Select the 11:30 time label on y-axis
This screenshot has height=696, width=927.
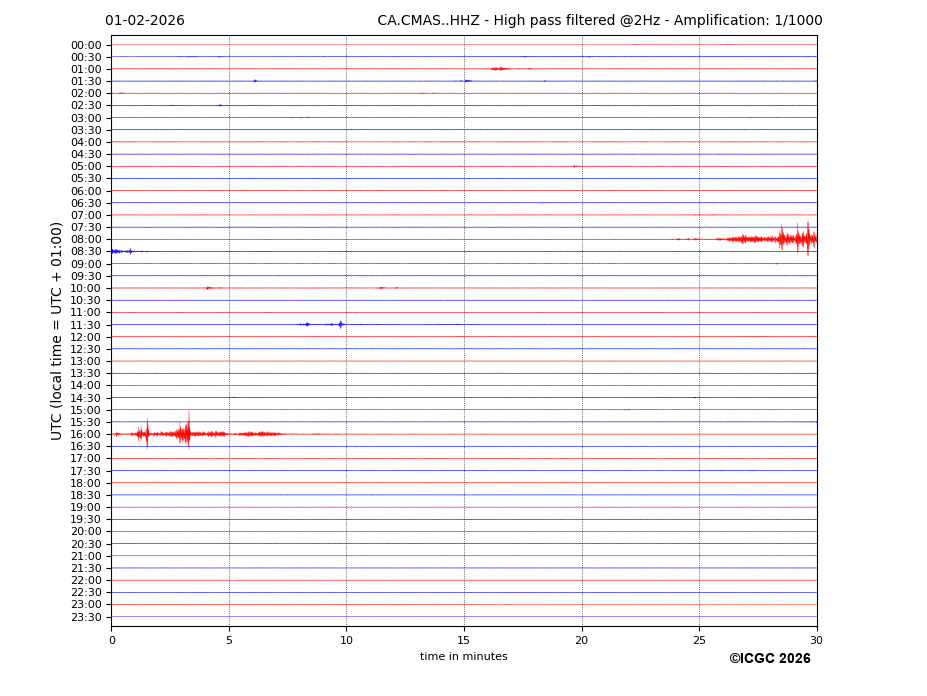(86, 325)
